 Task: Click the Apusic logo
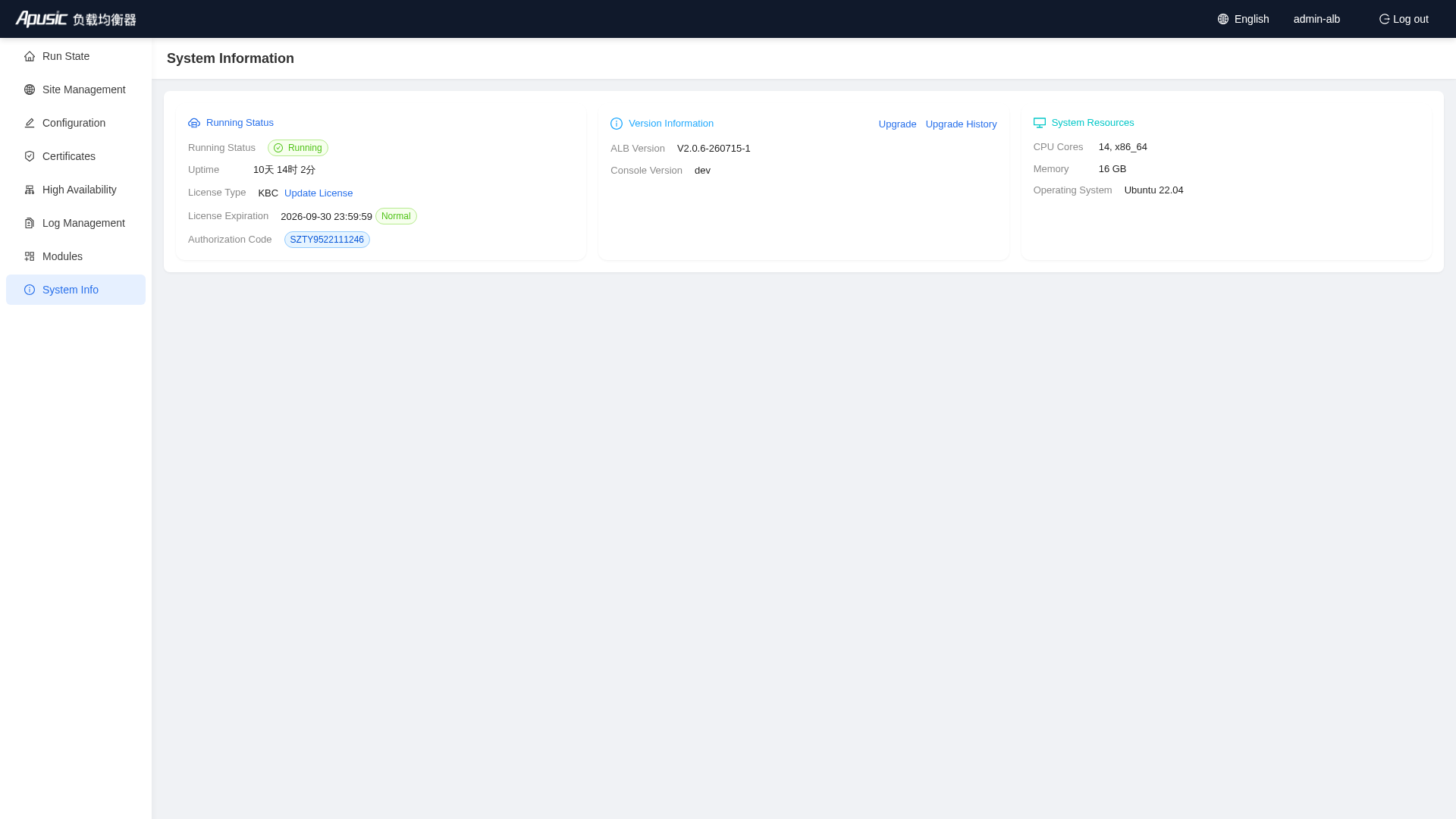[x=76, y=19]
